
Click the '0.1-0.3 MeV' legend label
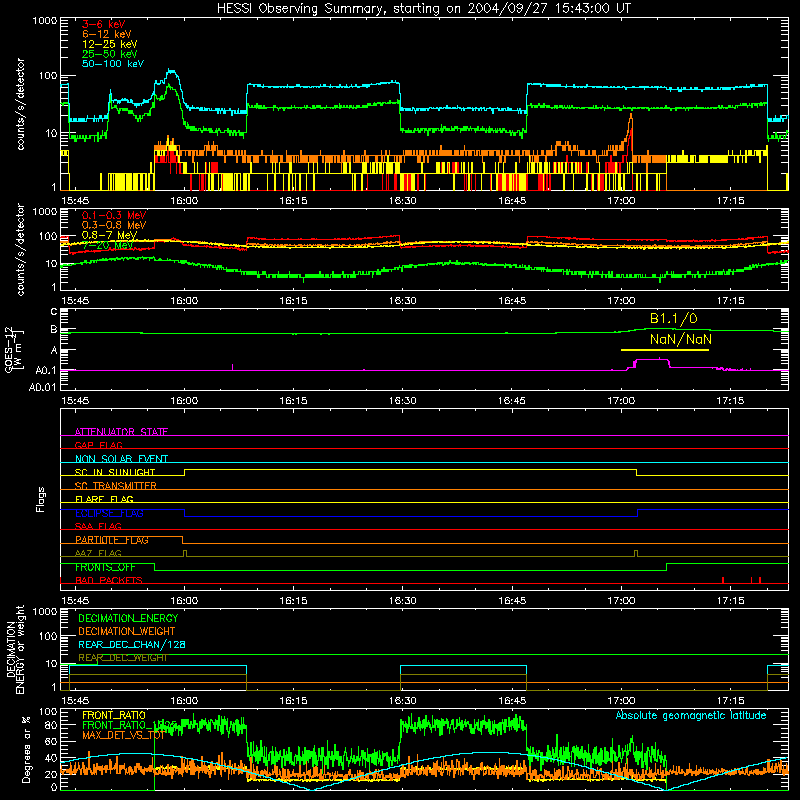tap(114, 215)
